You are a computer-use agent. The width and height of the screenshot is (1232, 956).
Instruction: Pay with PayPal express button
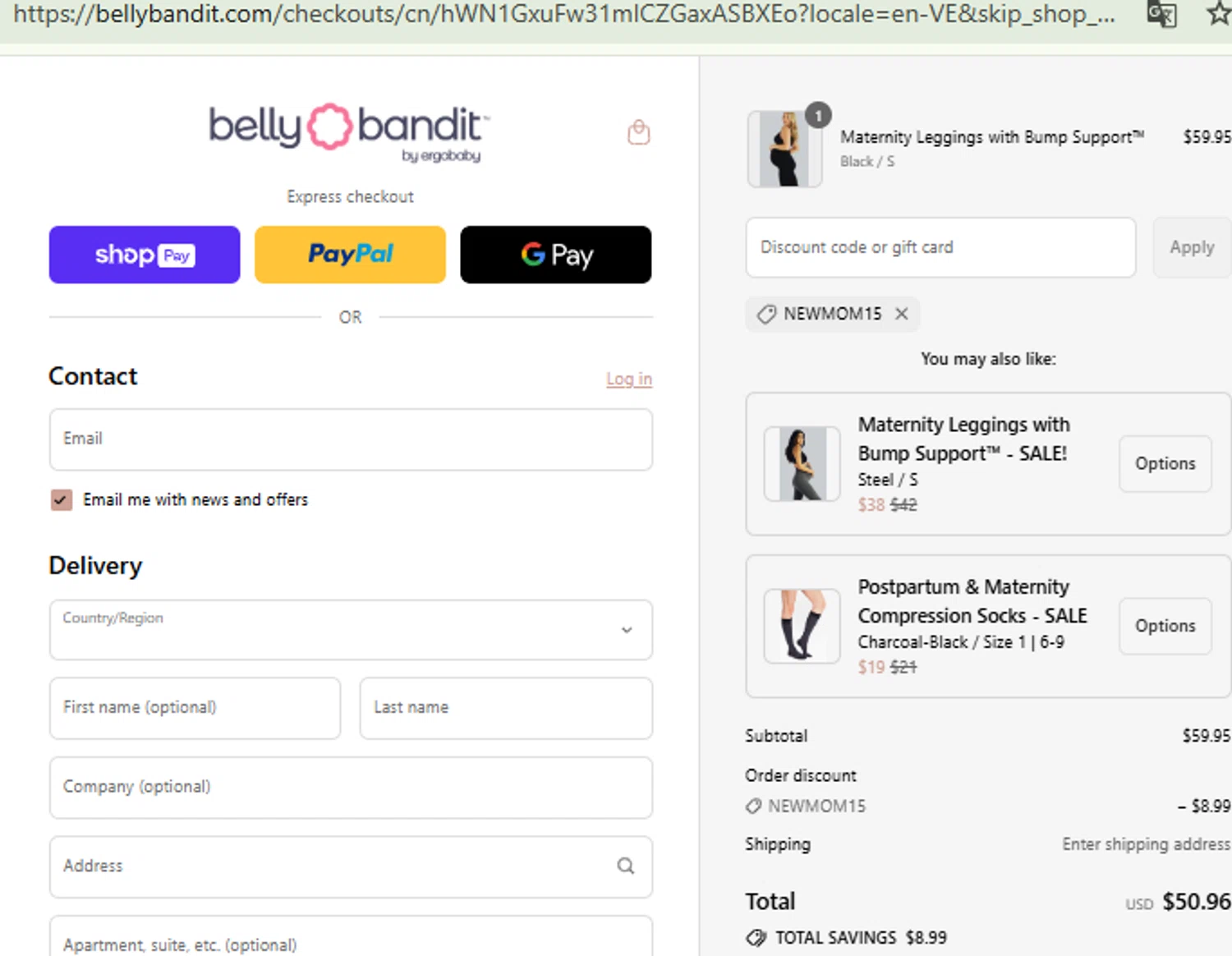tap(350, 255)
